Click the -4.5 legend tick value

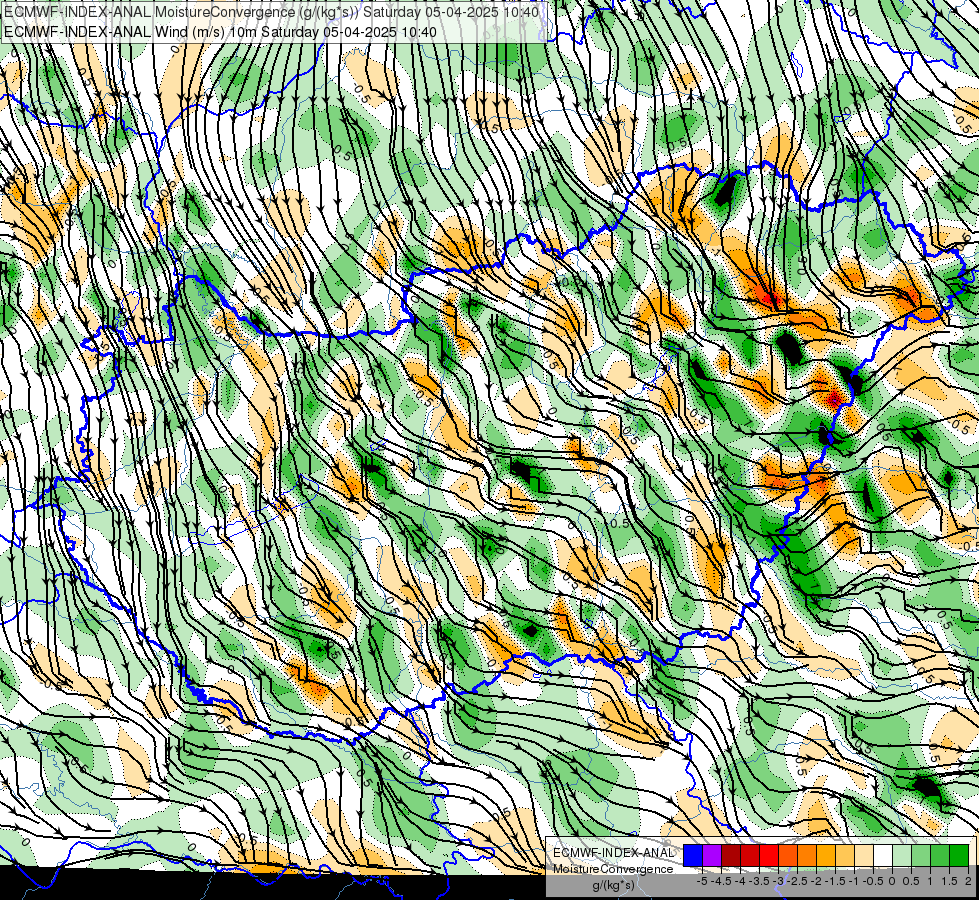(x=721, y=881)
